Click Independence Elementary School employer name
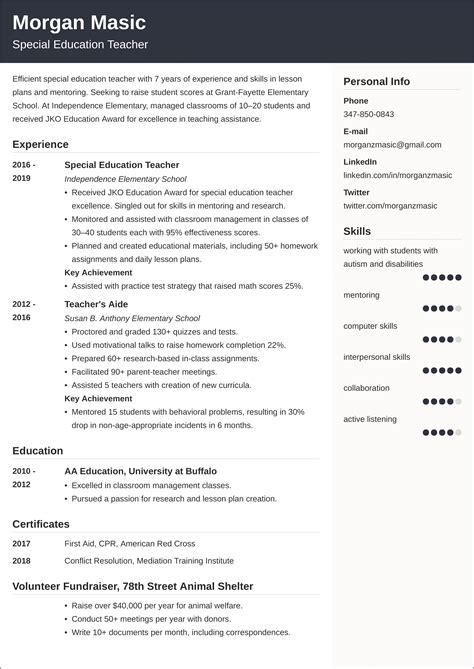Screen dimensions: 474x669 (125, 179)
